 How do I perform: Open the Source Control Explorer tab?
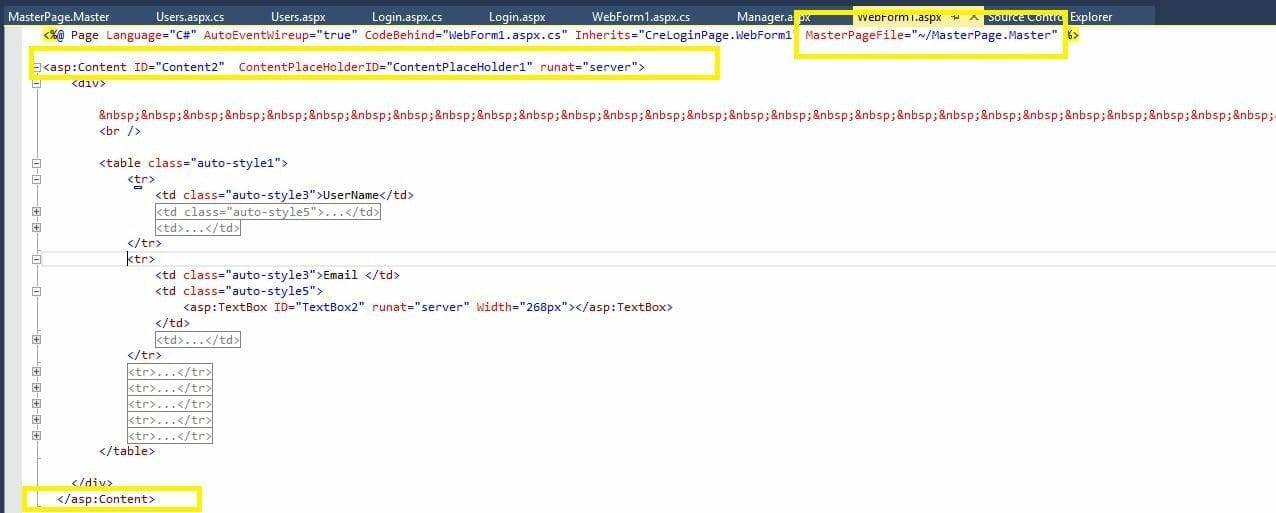coord(1050,17)
